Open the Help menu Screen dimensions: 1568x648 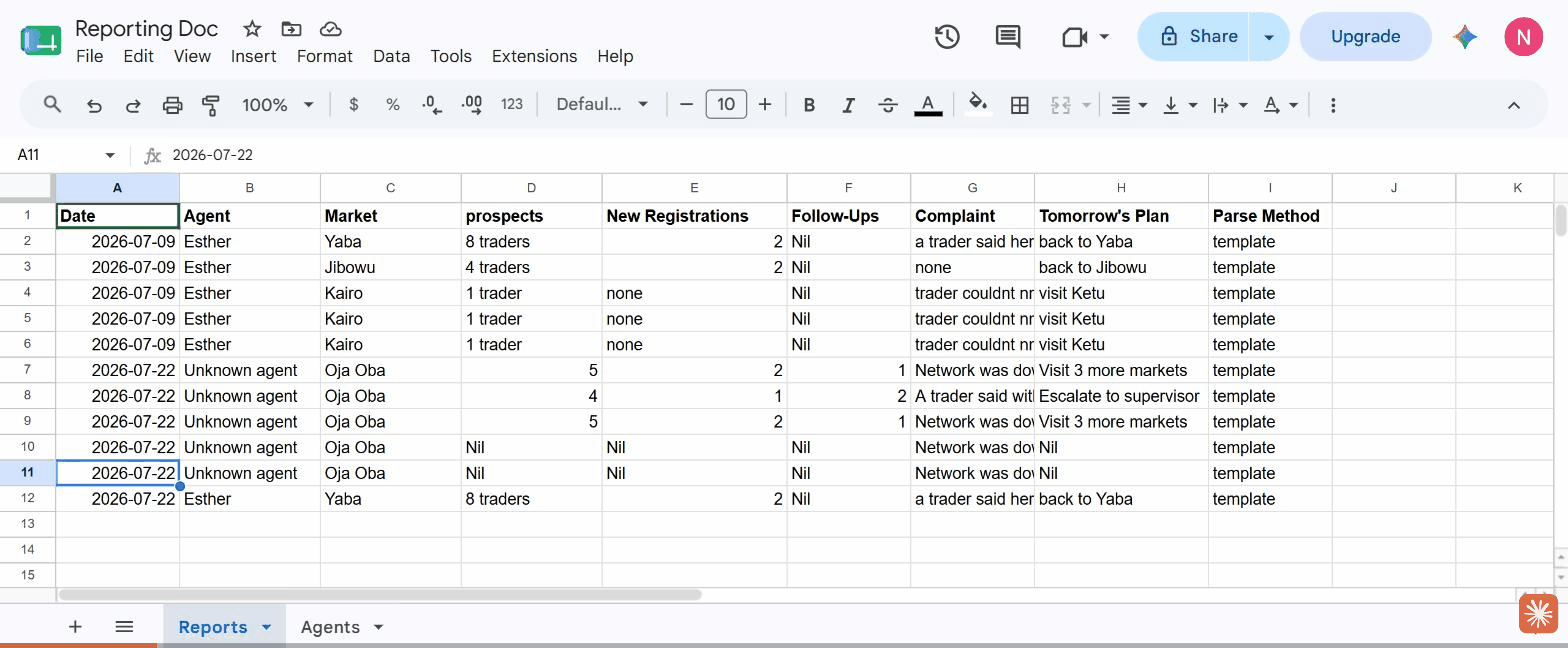point(615,56)
